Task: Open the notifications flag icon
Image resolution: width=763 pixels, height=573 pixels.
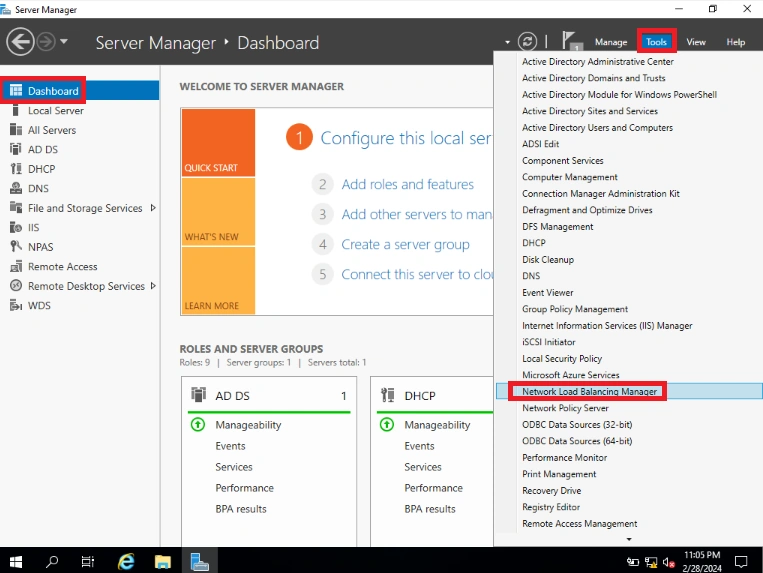Action: point(570,41)
